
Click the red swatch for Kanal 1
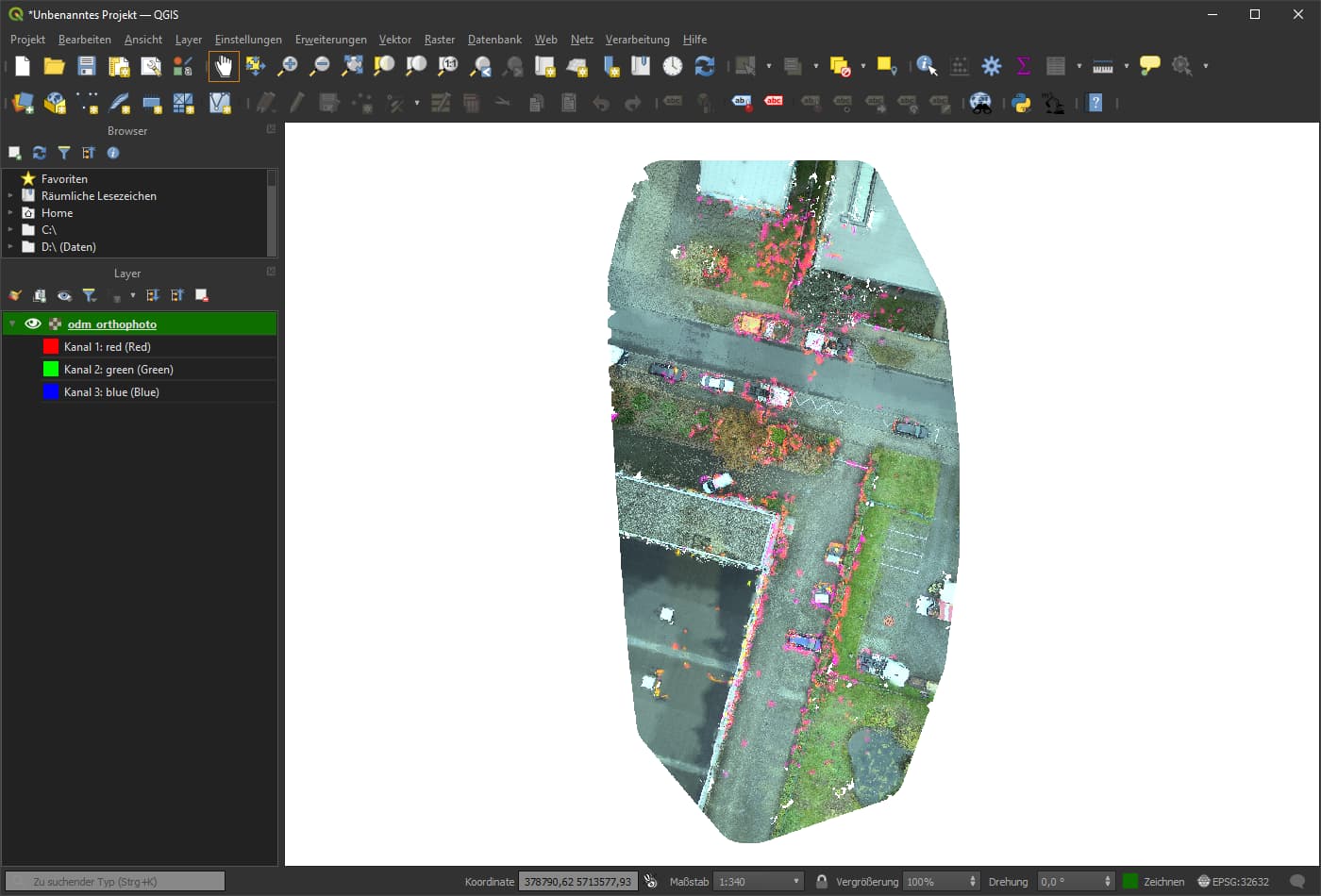(51, 346)
